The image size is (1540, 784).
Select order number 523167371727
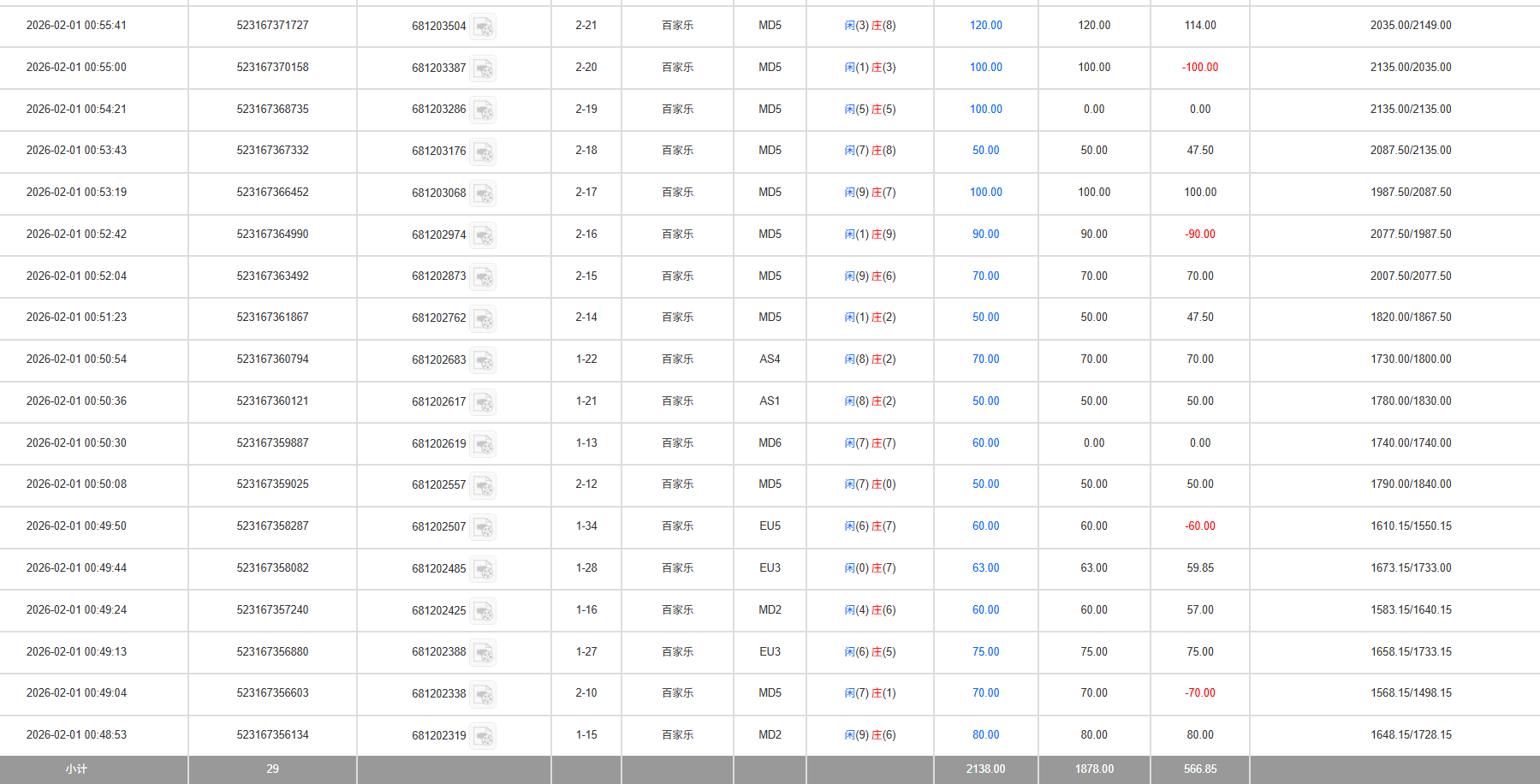pos(272,26)
